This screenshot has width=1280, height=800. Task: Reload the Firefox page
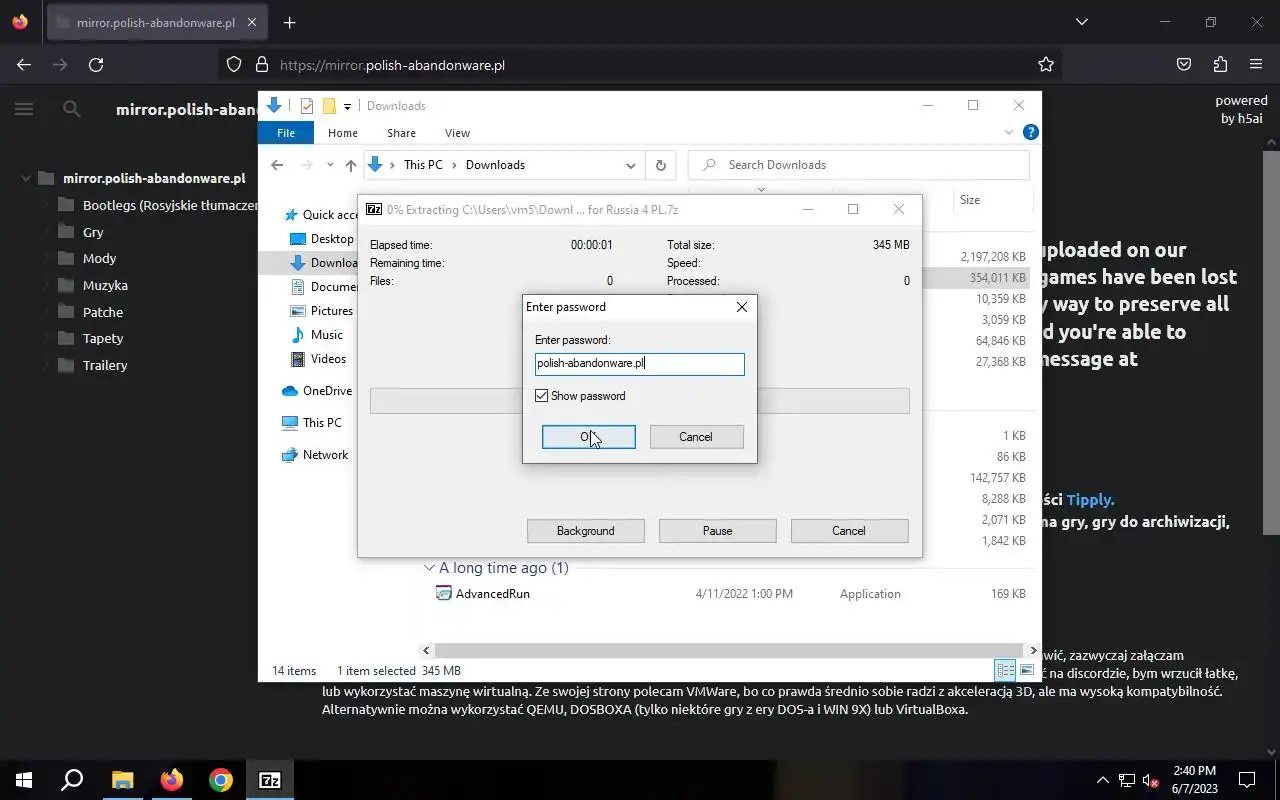coord(96,65)
